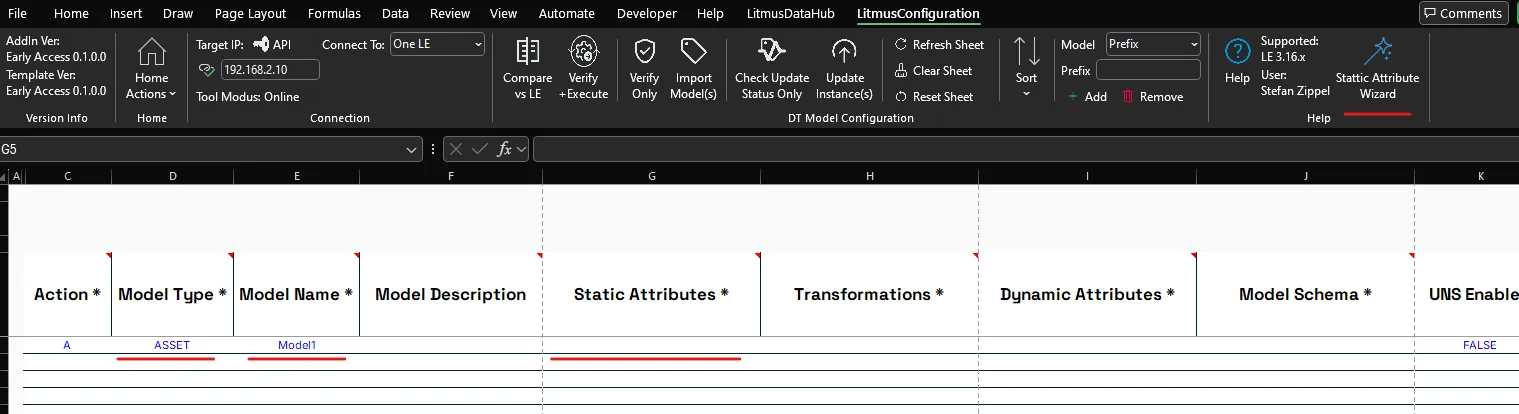Click the Verify Only shield icon
Viewport: 1519px width, 414px height.
pos(645,52)
